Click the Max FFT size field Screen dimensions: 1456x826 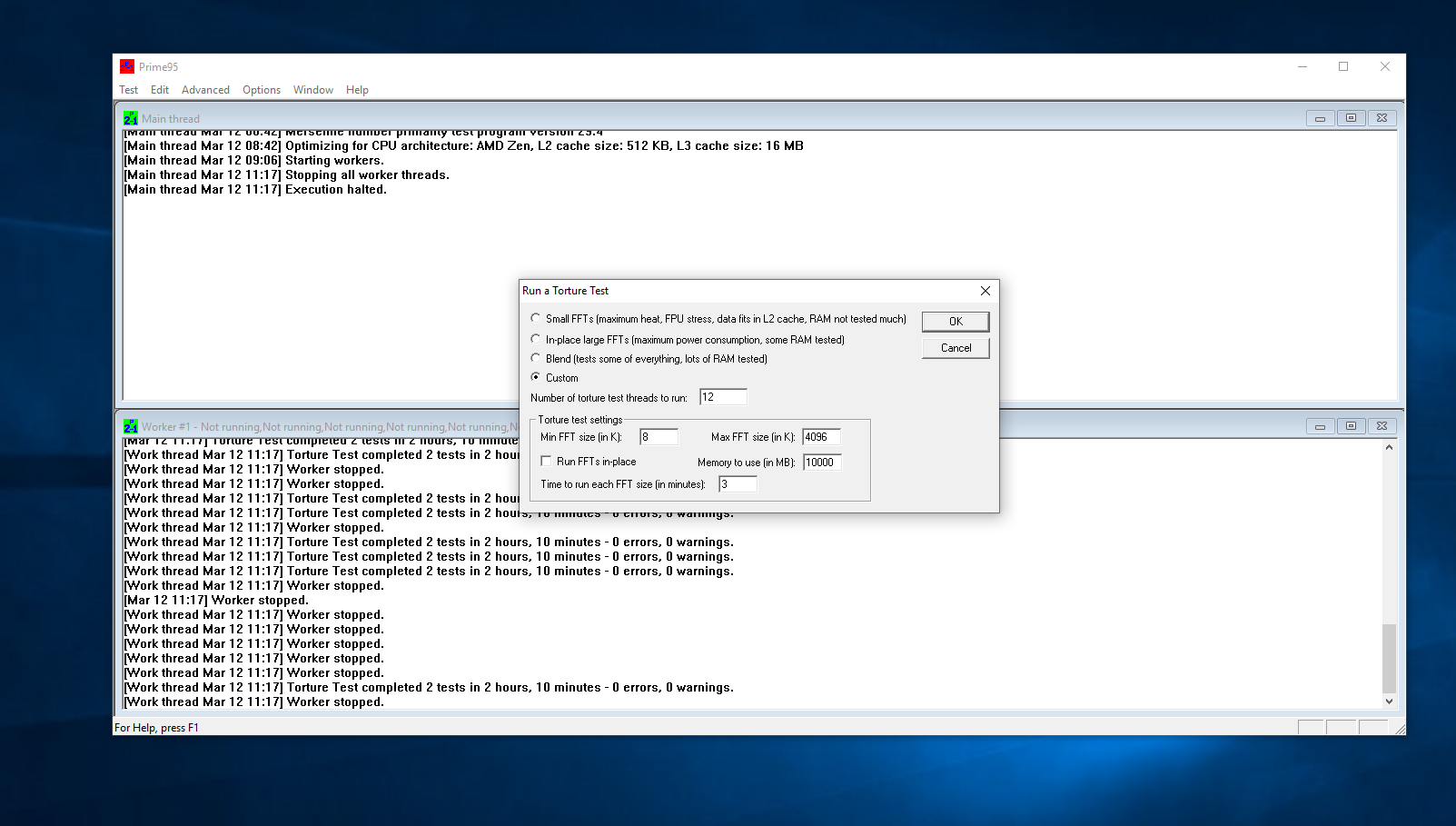[x=822, y=437]
